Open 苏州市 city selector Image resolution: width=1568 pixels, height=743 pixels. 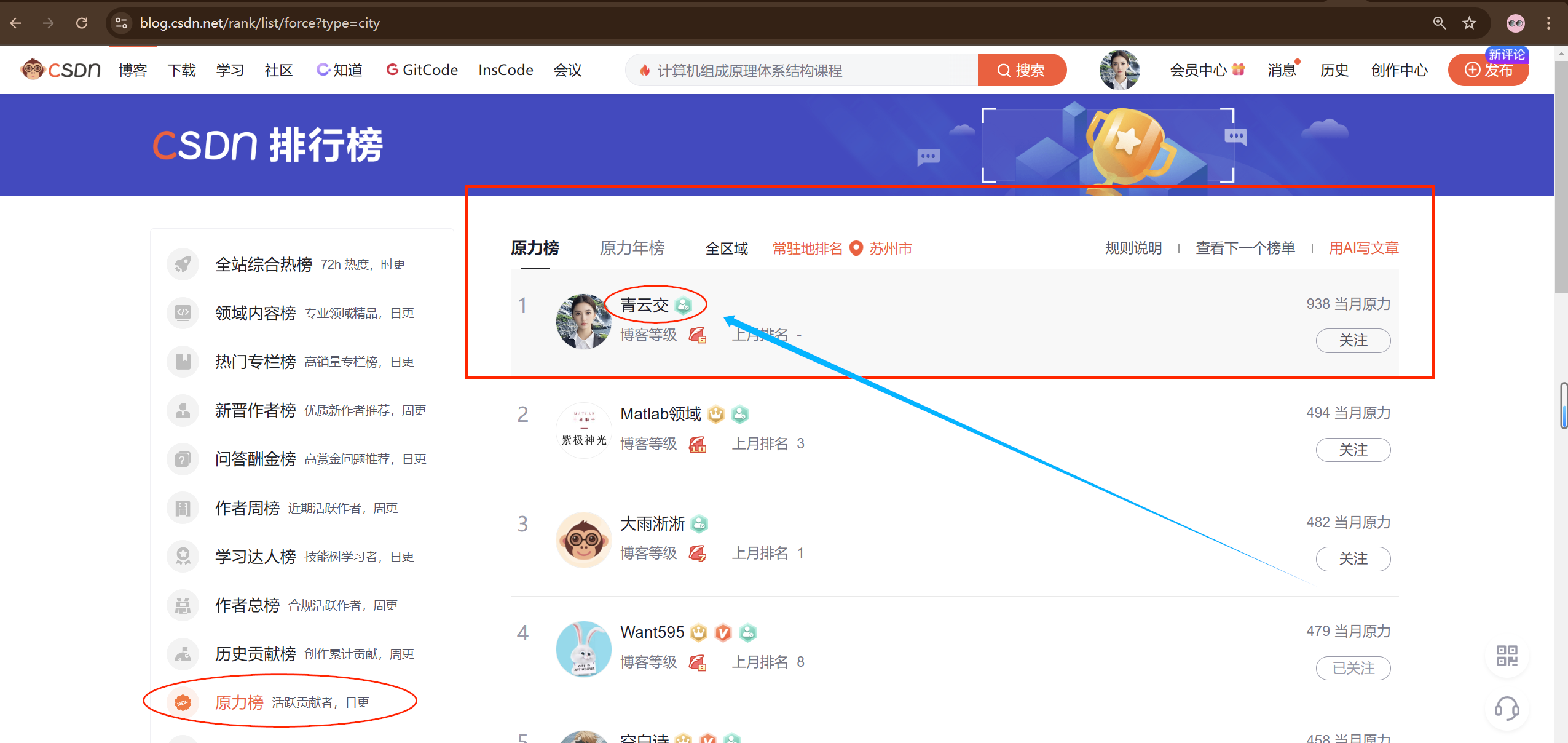click(x=890, y=248)
